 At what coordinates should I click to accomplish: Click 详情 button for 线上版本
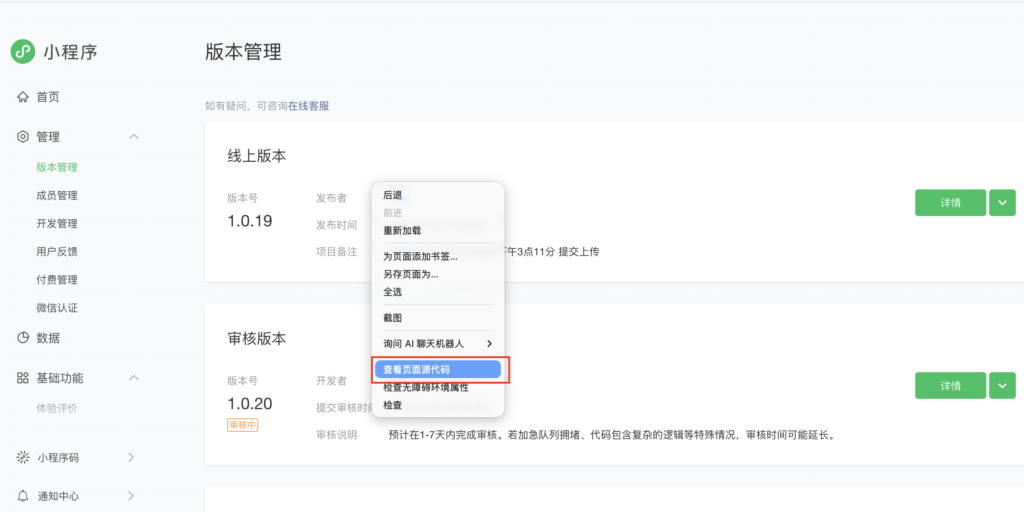pos(950,202)
